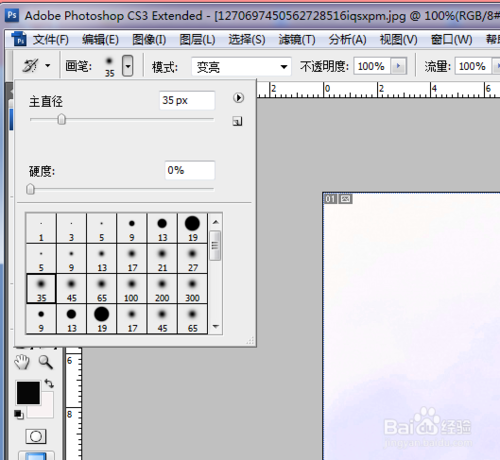Select soft round 45 brush in third row
The height and width of the screenshot is (460, 500).
pyautogui.click(x=72, y=289)
